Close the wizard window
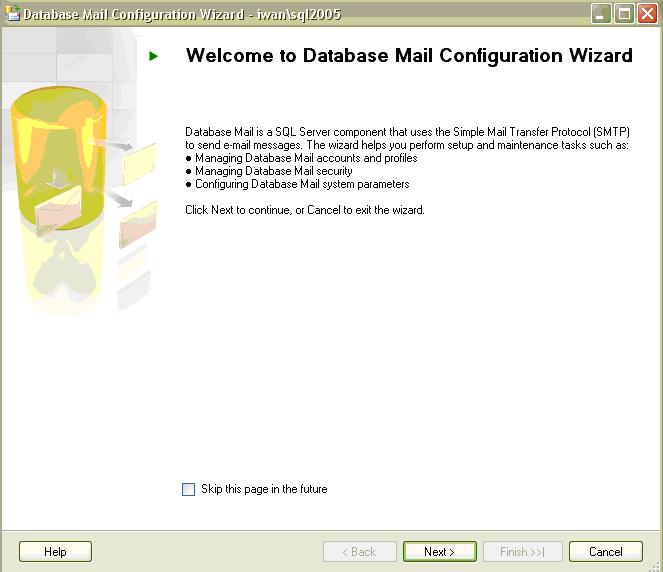 pyautogui.click(x=647, y=14)
